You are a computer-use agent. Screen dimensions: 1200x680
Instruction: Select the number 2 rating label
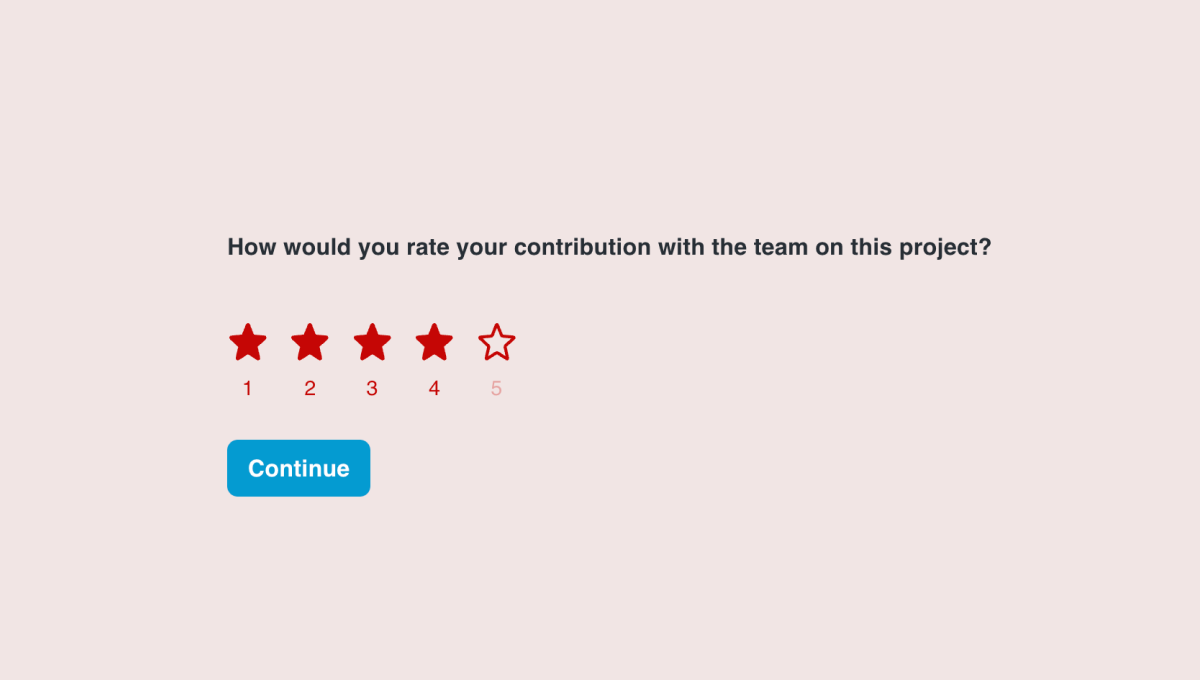tap(310, 389)
